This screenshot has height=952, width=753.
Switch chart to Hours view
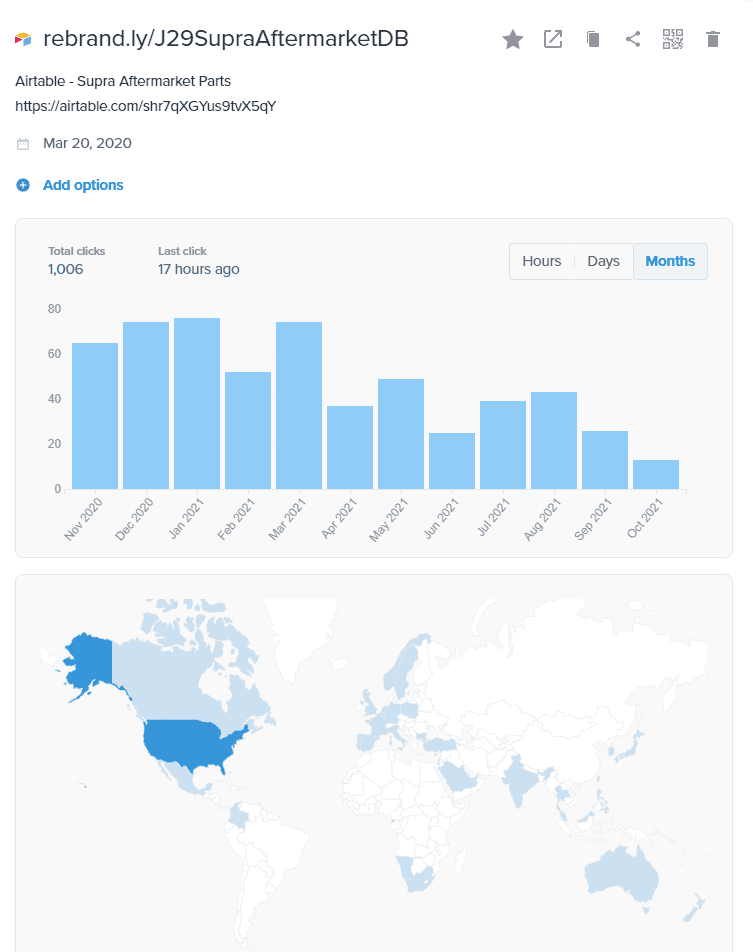click(x=542, y=261)
